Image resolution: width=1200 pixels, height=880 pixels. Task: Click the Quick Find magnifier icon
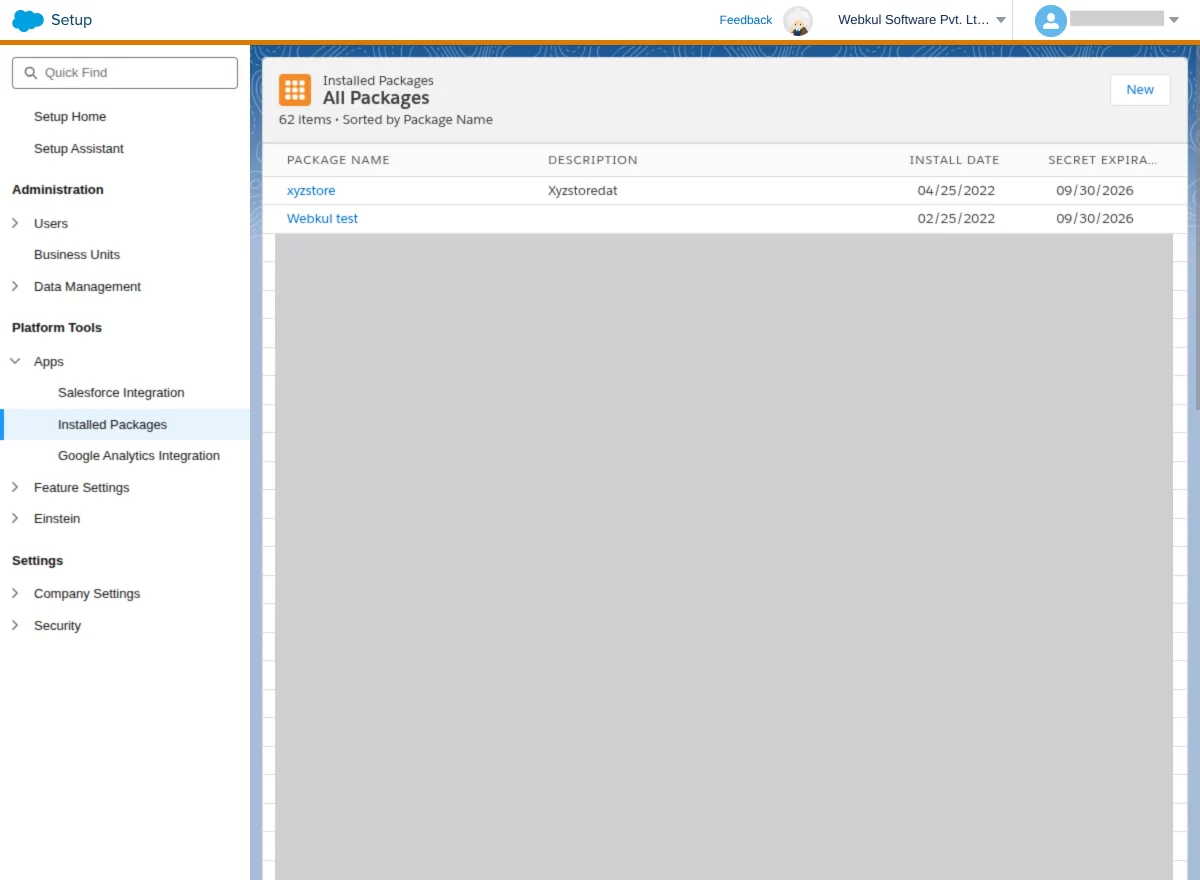(30, 73)
